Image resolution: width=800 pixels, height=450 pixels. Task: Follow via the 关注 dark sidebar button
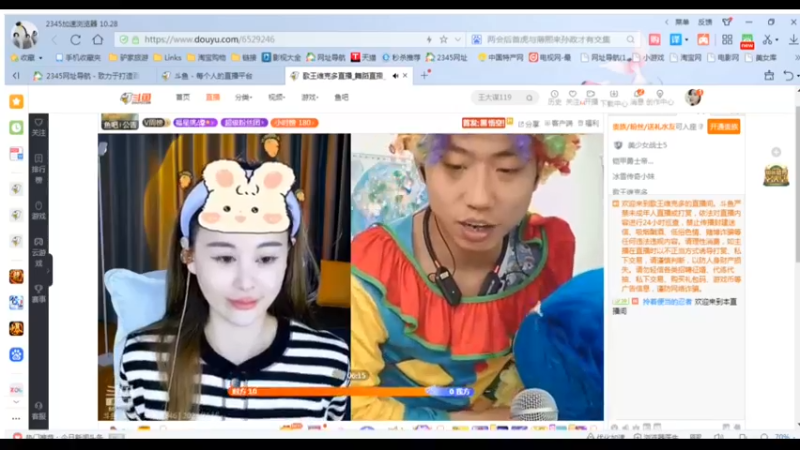(39, 128)
